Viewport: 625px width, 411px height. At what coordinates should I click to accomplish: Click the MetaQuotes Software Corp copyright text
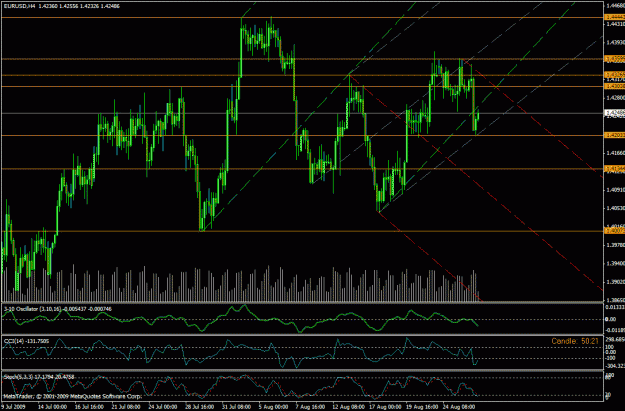73,397
